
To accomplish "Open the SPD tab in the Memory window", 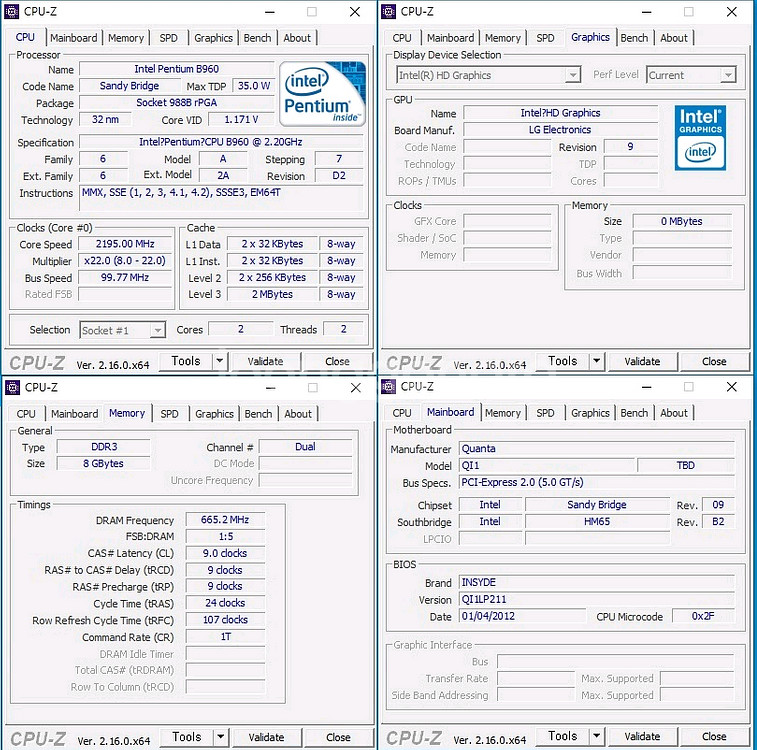I will (170, 414).
